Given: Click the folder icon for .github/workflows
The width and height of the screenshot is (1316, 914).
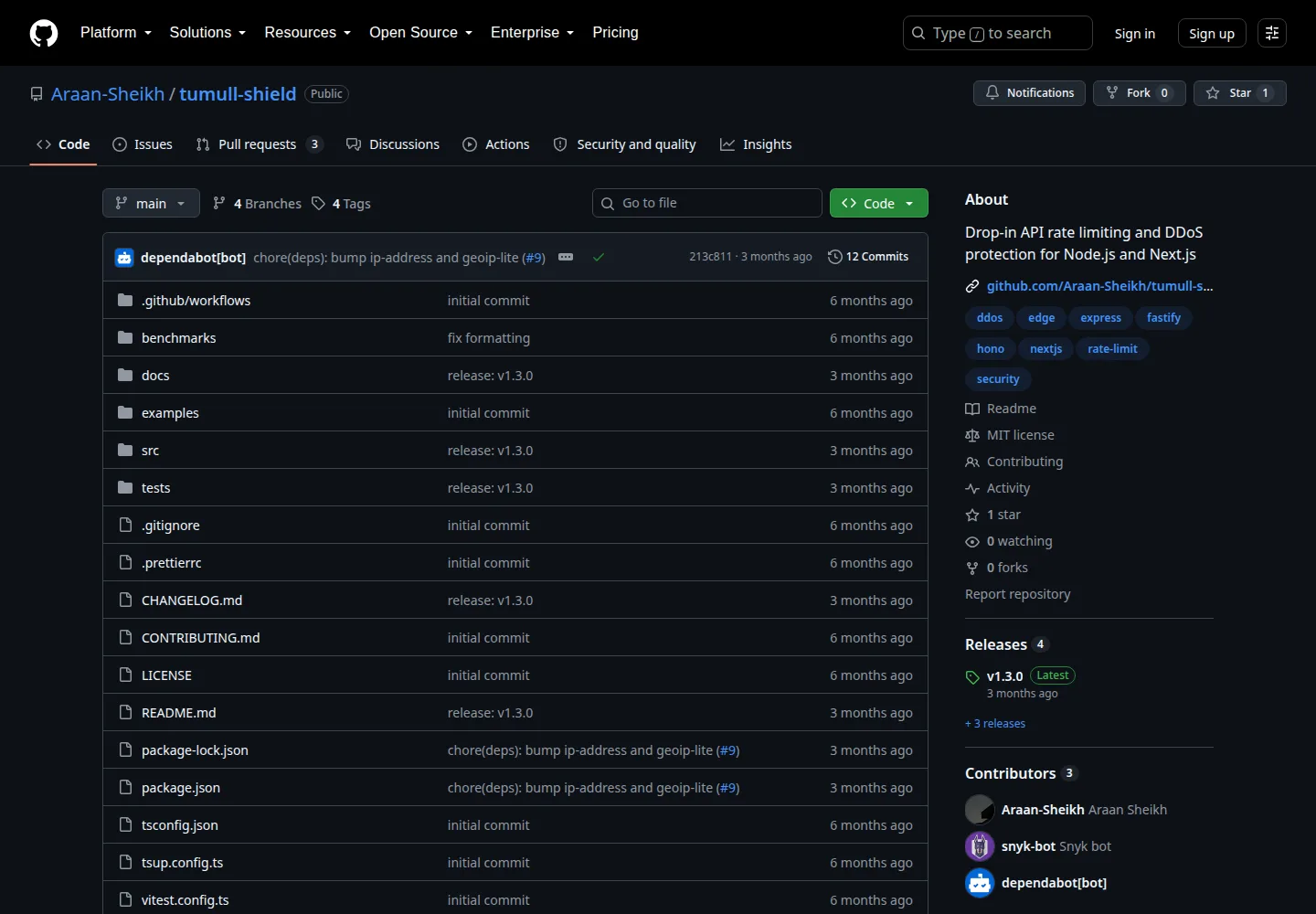Looking at the screenshot, I should pyautogui.click(x=125, y=301).
